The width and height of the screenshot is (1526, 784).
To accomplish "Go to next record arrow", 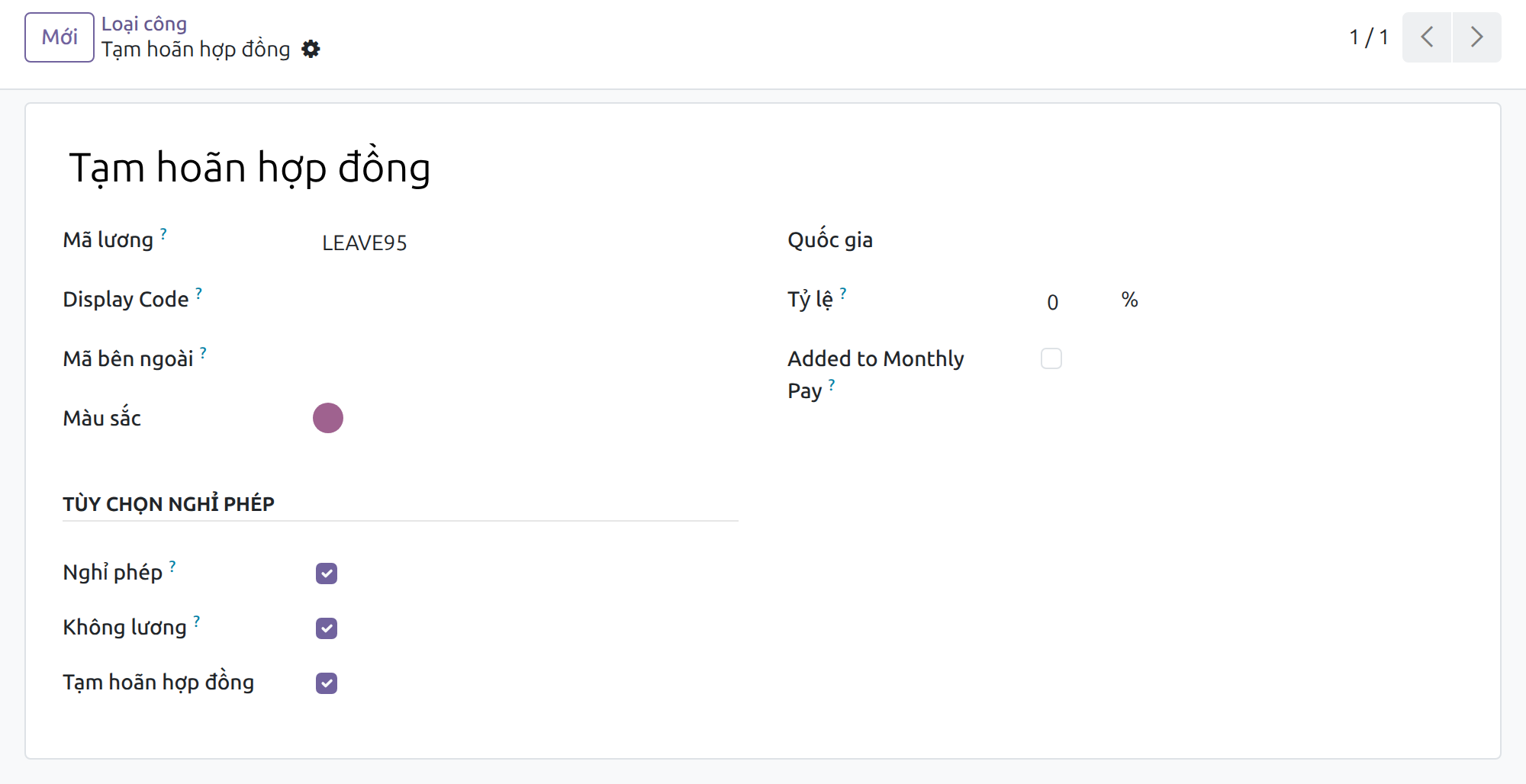I will tap(1476, 37).
